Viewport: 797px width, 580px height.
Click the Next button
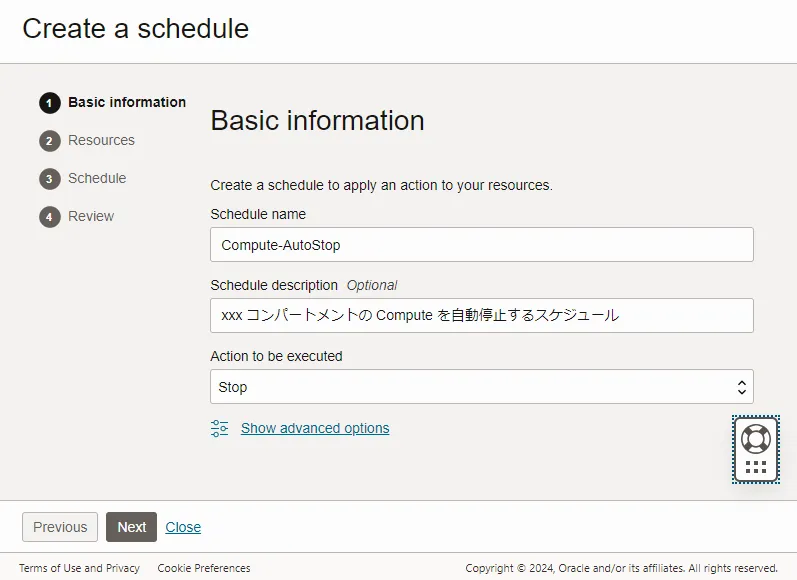point(132,527)
